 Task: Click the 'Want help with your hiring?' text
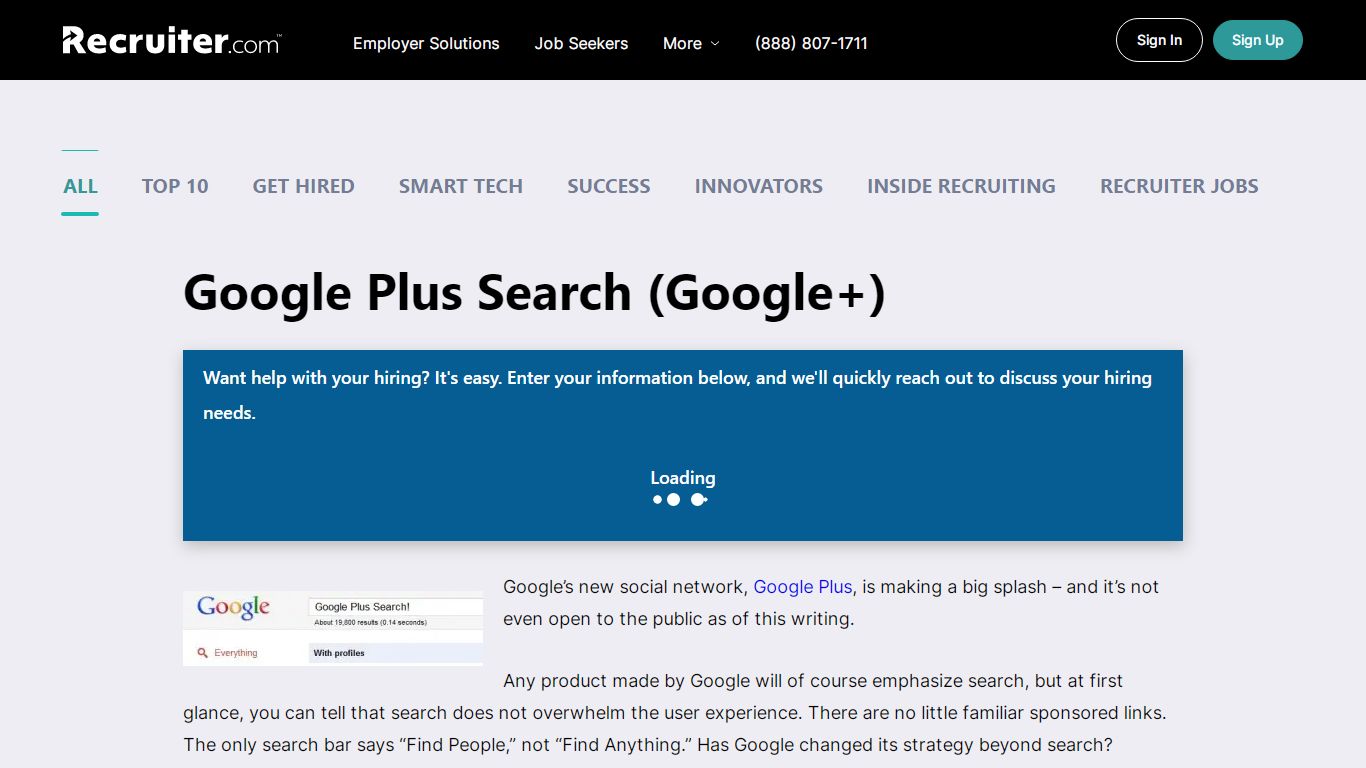(x=677, y=395)
